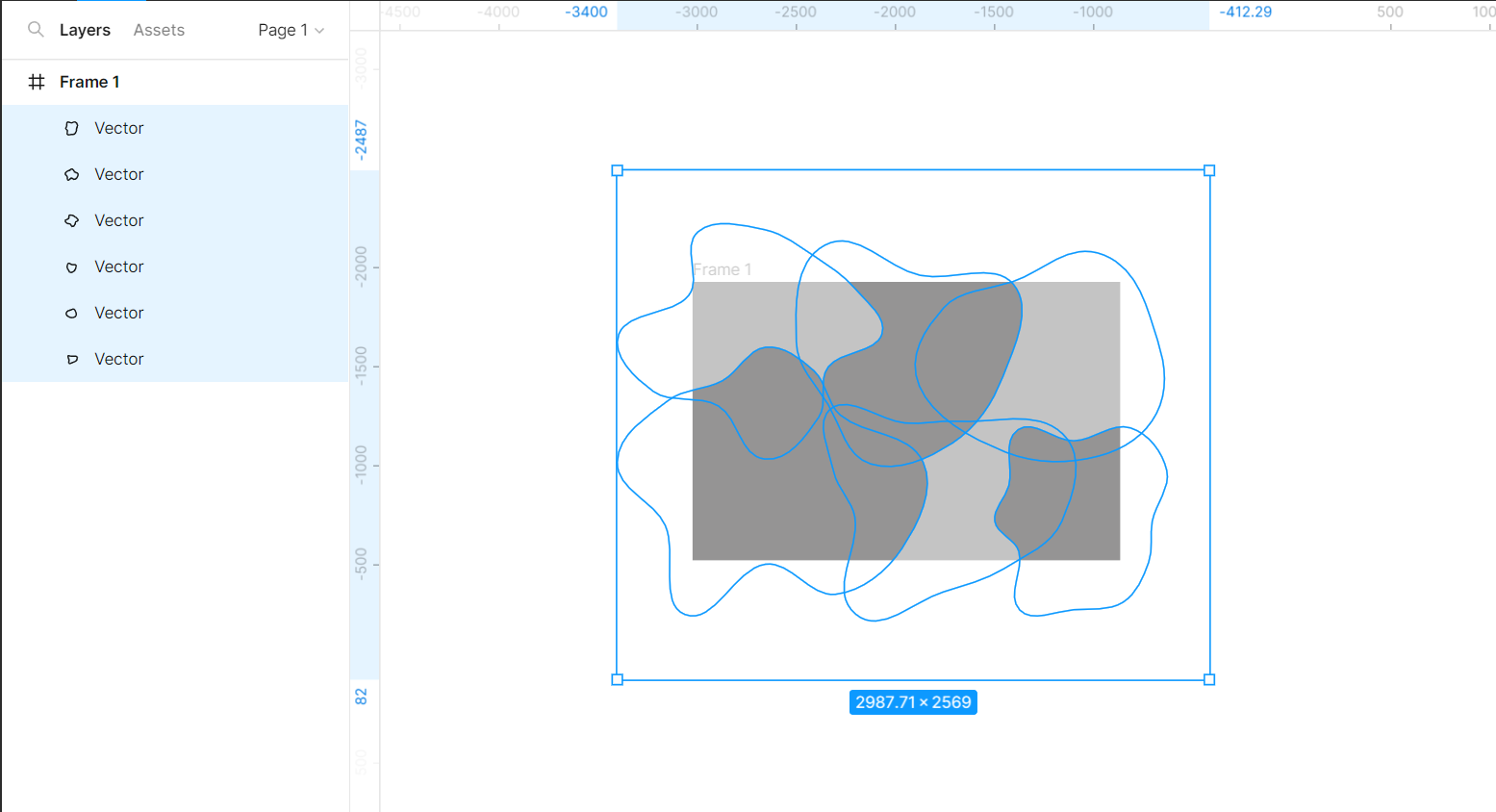Click the bottom-left selection handle on canvas
1496x812 pixels.
click(618, 679)
